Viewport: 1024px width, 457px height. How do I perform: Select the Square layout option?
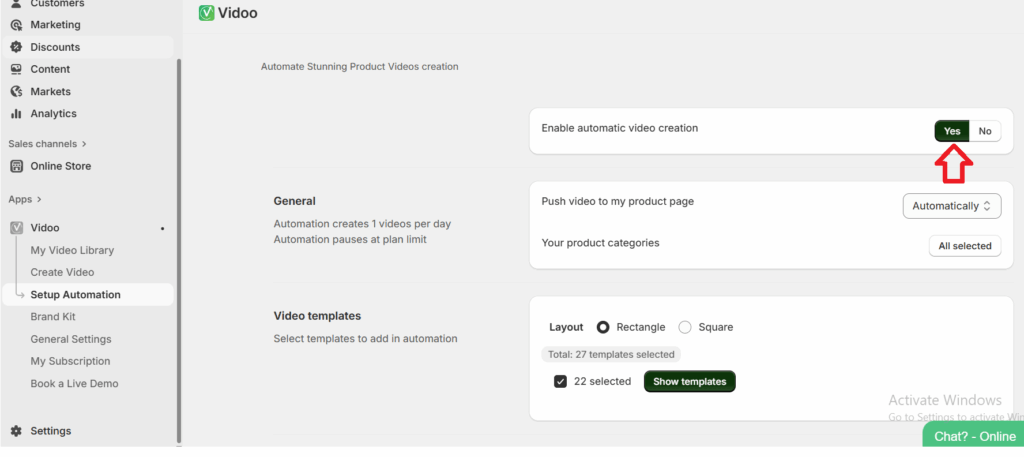click(685, 327)
